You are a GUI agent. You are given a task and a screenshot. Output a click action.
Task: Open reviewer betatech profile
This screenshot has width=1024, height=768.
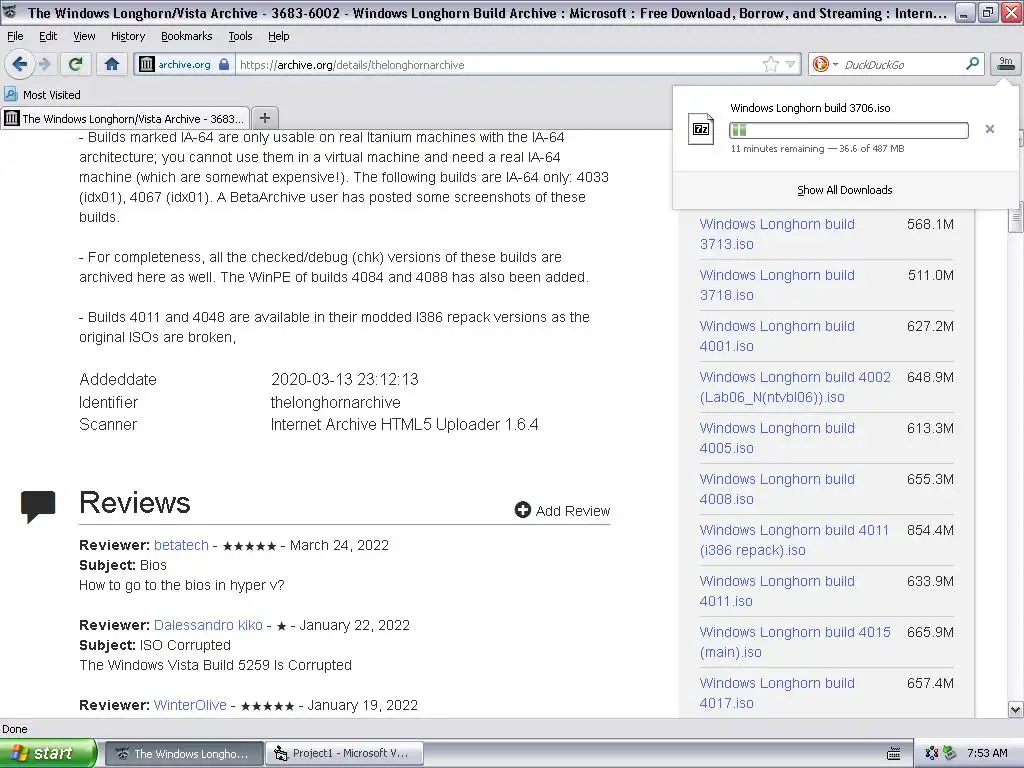tap(181, 545)
